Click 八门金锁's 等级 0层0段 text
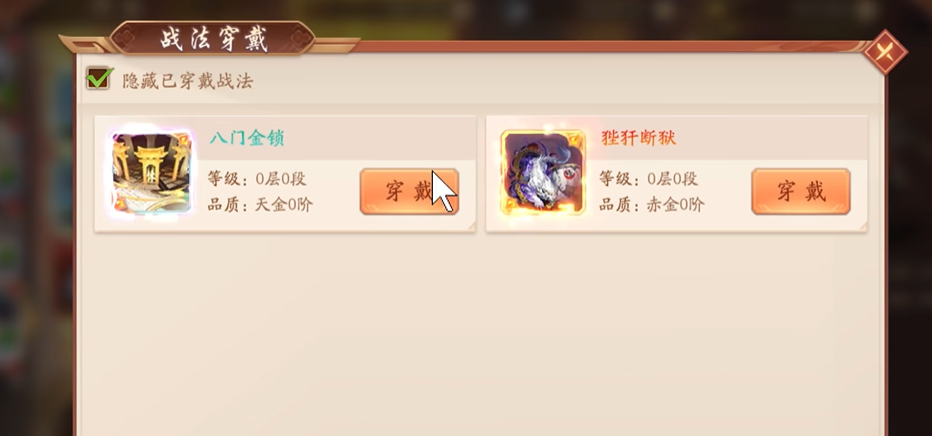 (257, 178)
